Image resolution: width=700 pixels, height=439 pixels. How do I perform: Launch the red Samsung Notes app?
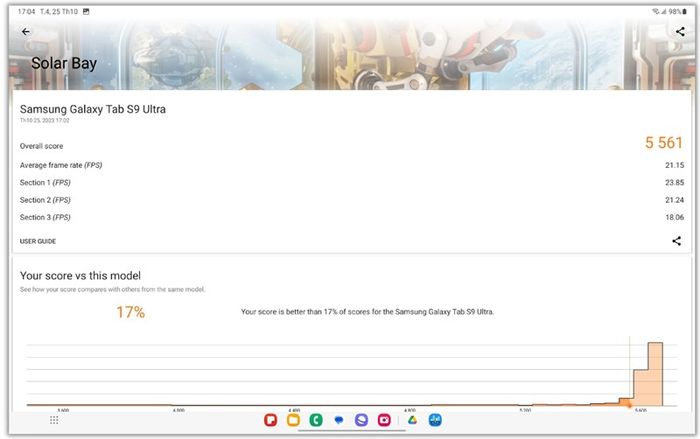coord(270,420)
